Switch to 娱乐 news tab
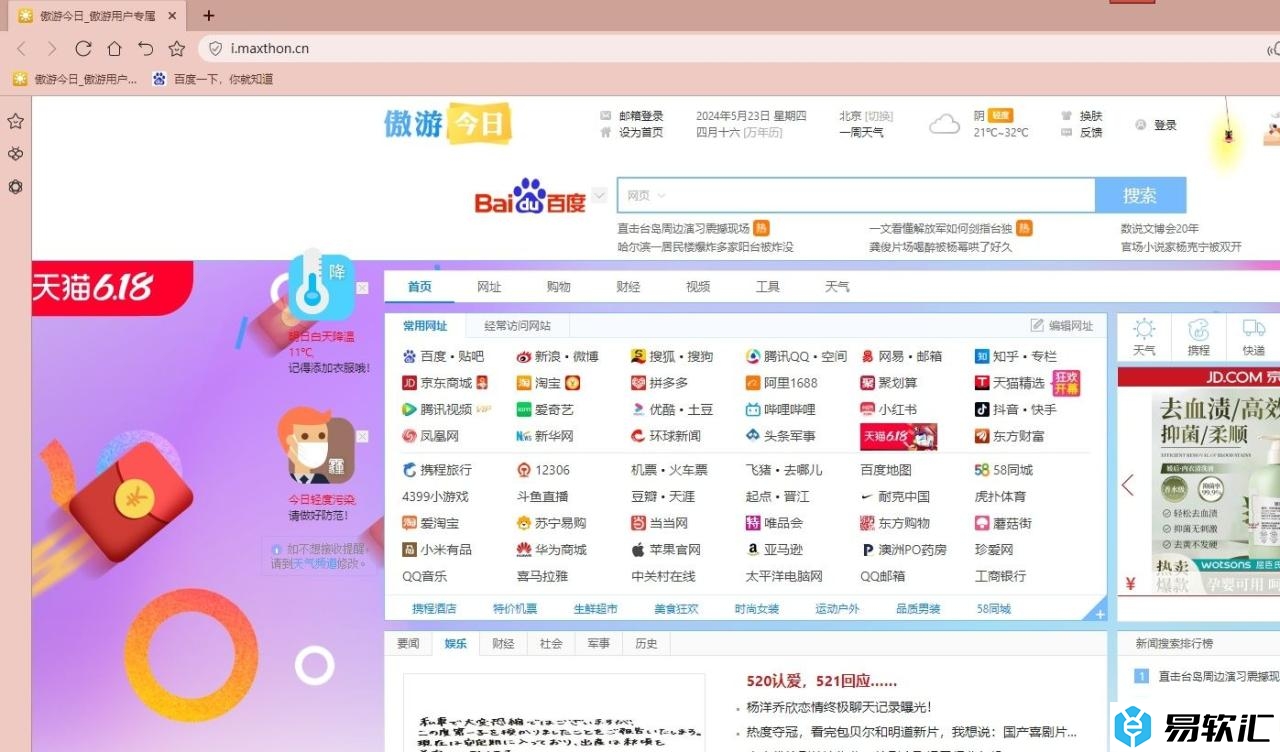1280x752 pixels. click(x=455, y=643)
